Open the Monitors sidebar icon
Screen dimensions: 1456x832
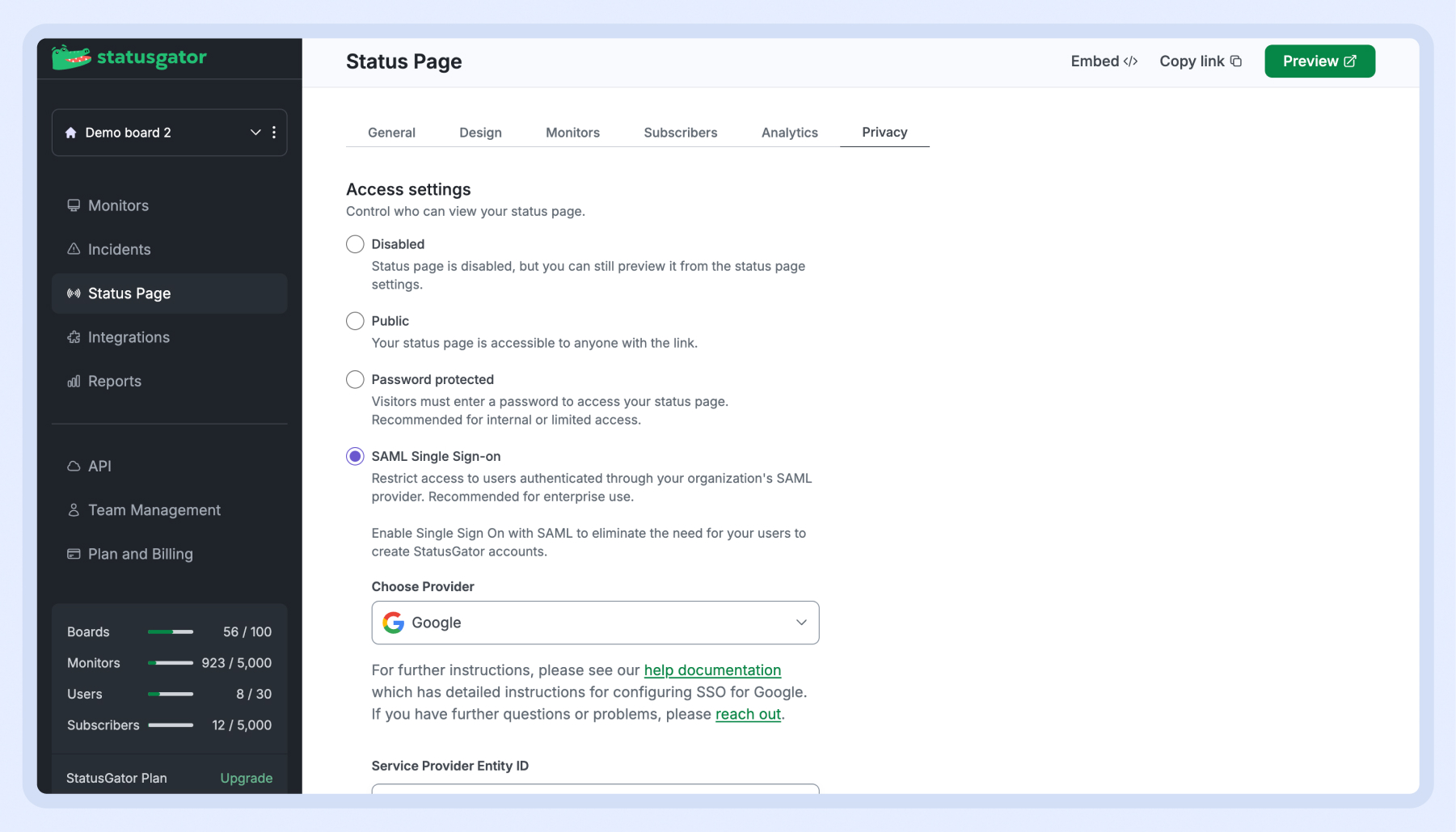pyautogui.click(x=74, y=205)
